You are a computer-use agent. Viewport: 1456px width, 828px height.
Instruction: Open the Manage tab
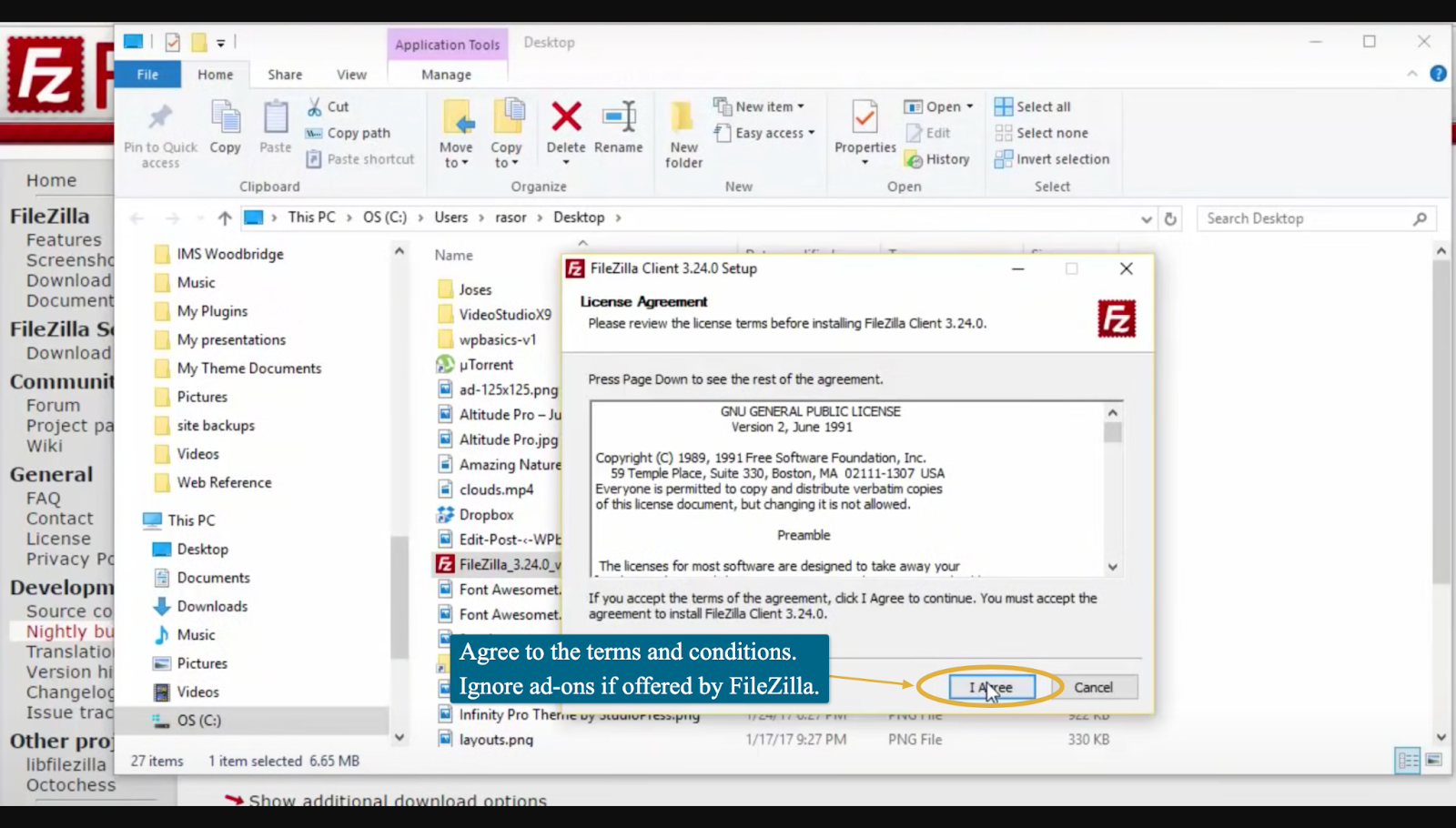pyautogui.click(x=446, y=75)
